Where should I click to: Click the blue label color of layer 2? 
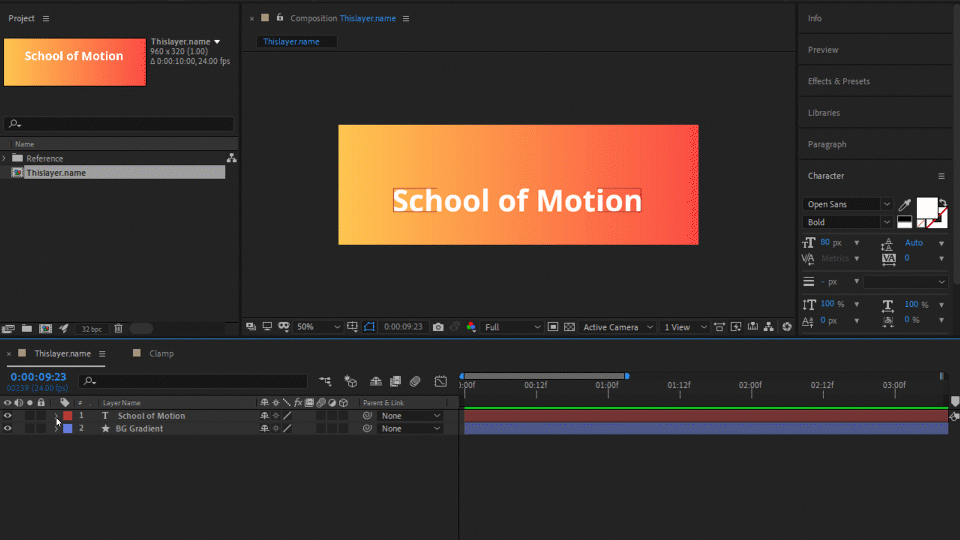tap(68, 429)
